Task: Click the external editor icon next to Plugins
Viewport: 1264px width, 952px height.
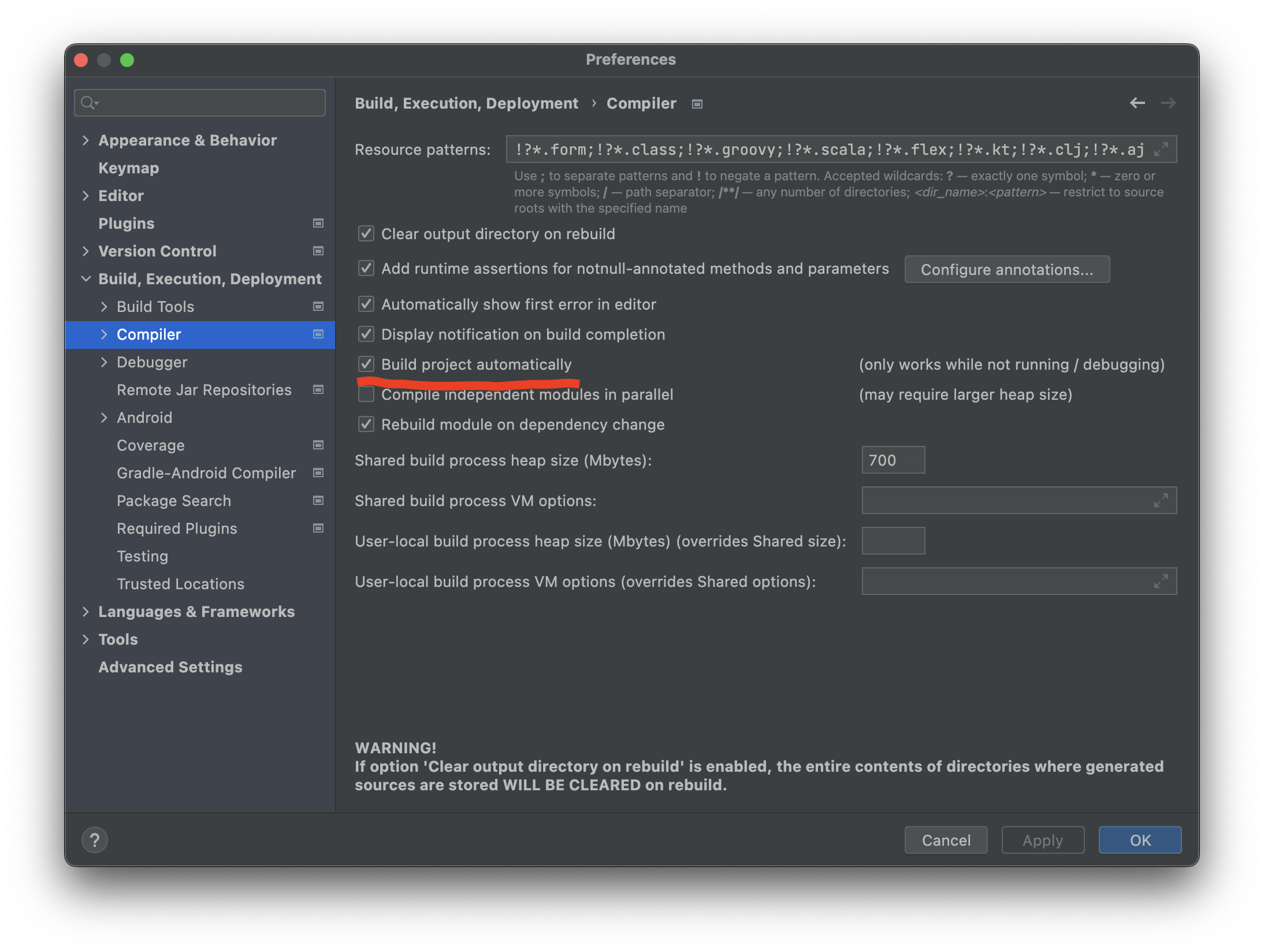Action: [318, 223]
